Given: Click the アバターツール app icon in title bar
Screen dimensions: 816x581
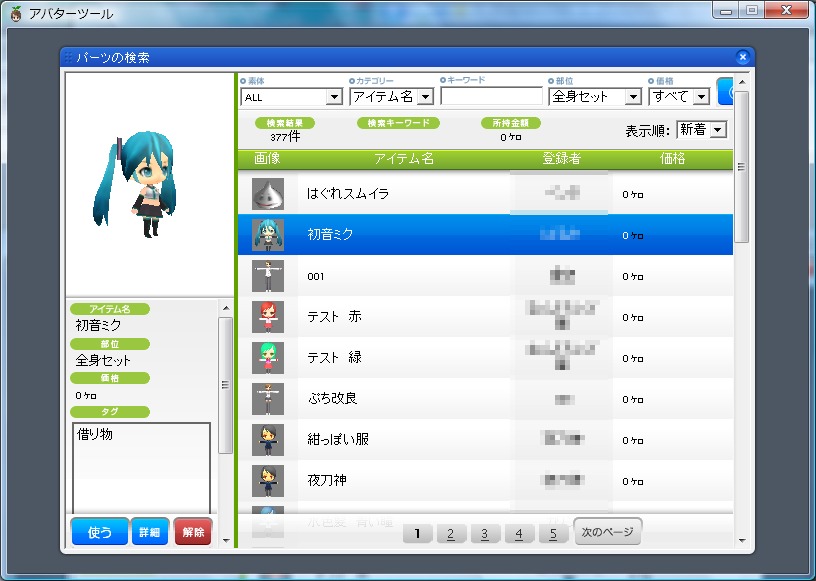Looking at the screenshot, I should (x=16, y=13).
